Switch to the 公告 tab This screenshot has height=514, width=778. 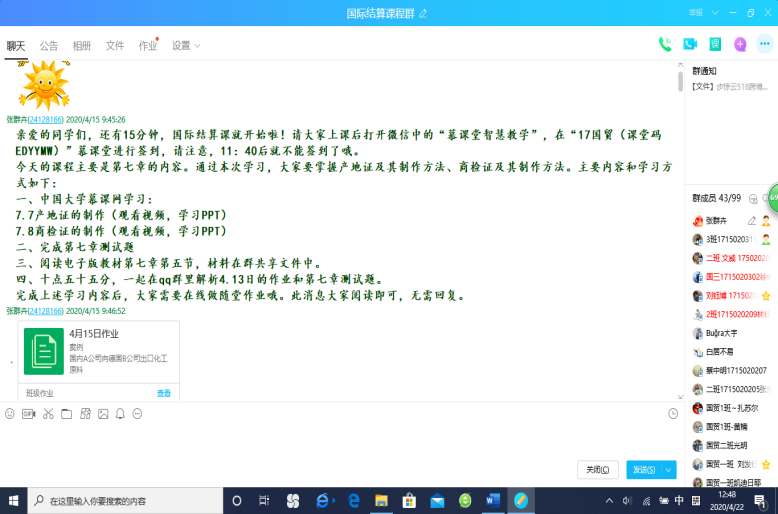click(49, 46)
